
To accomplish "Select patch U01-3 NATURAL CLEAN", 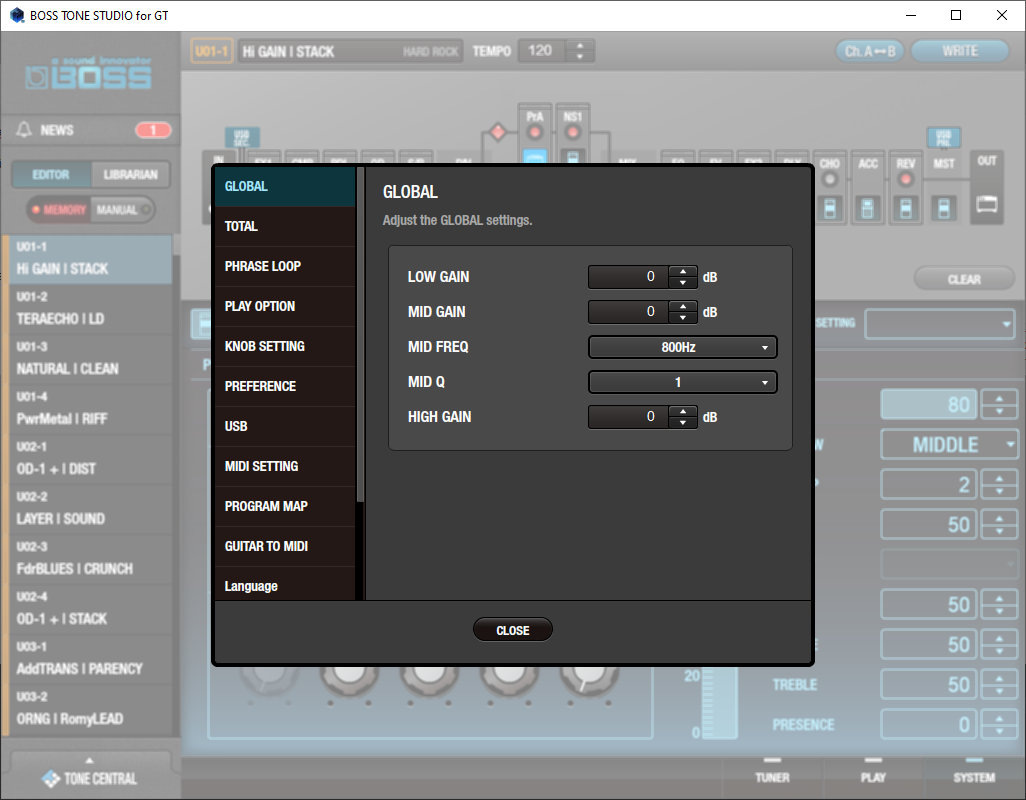I will (x=90, y=359).
